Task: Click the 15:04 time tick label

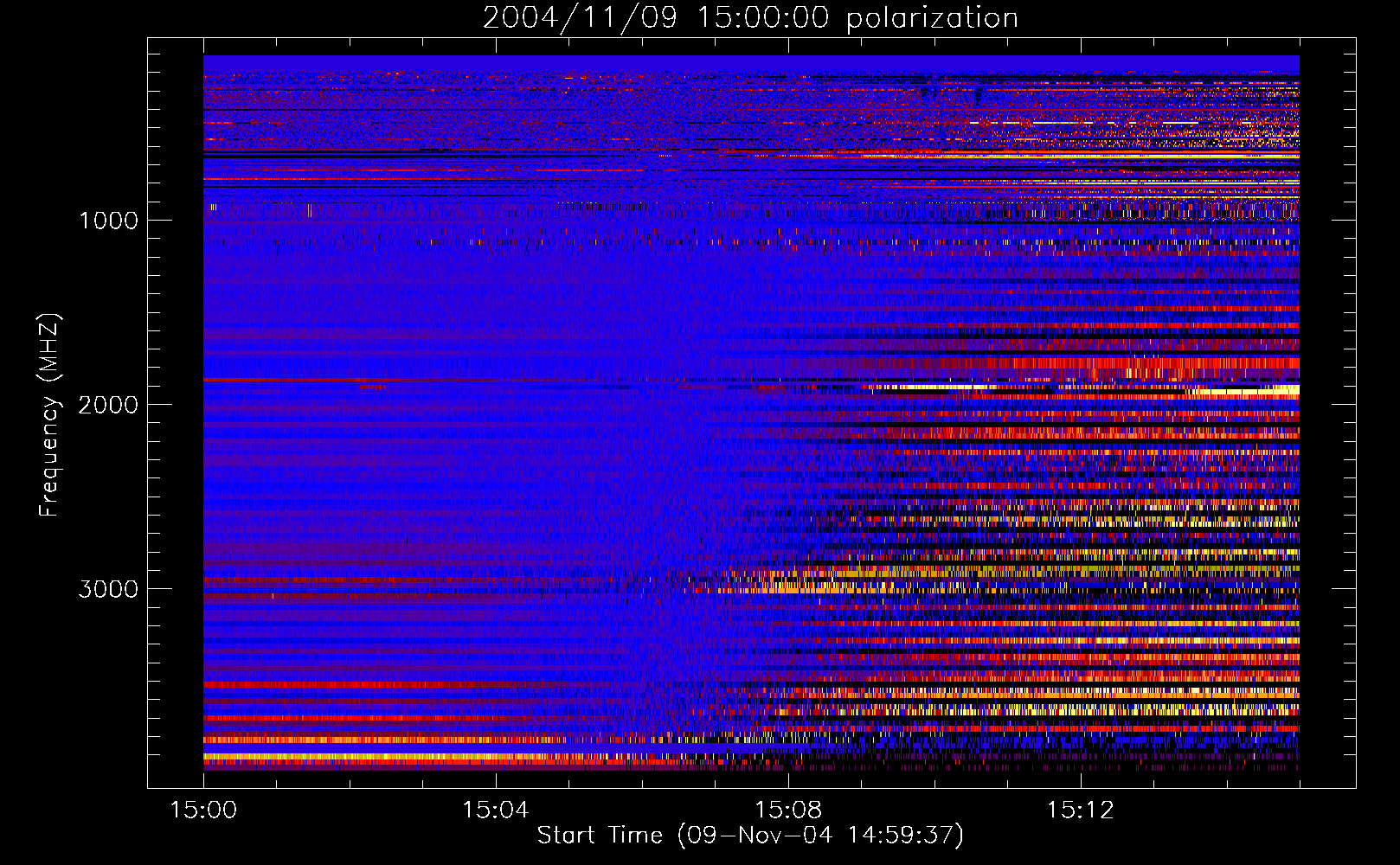Action: click(495, 811)
